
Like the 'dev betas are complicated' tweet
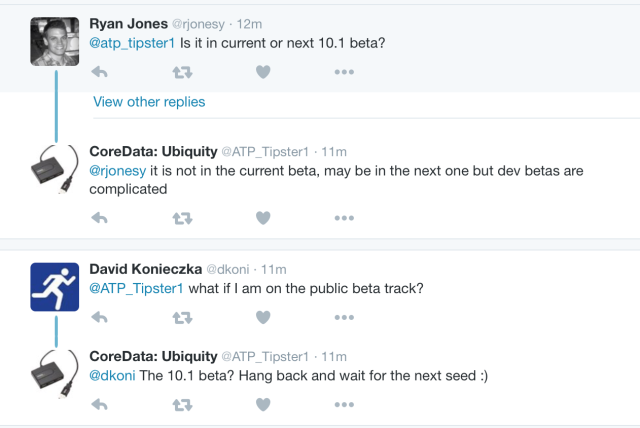click(263, 218)
